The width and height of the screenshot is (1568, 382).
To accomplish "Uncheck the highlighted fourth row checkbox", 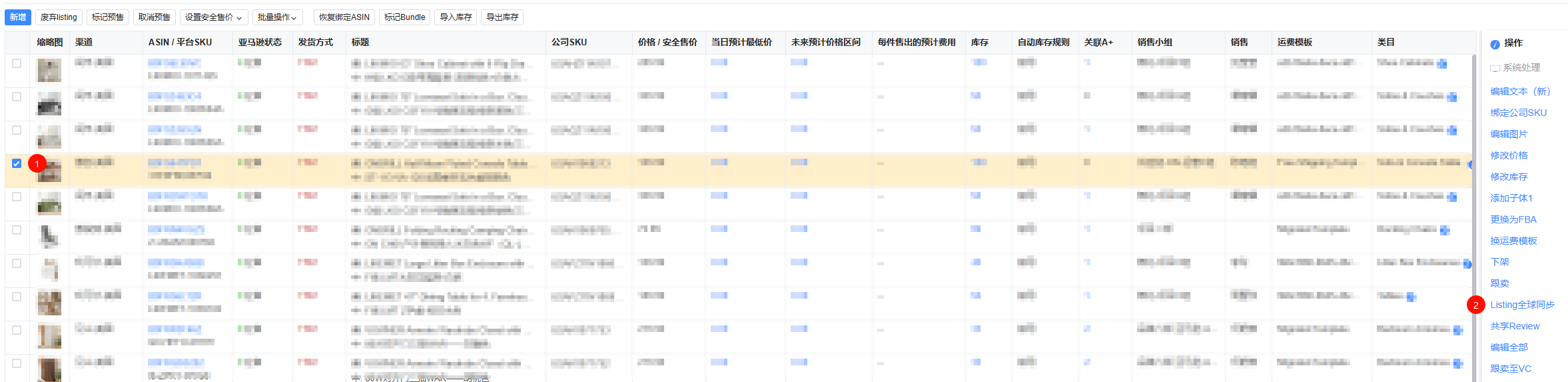I will [x=17, y=163].
